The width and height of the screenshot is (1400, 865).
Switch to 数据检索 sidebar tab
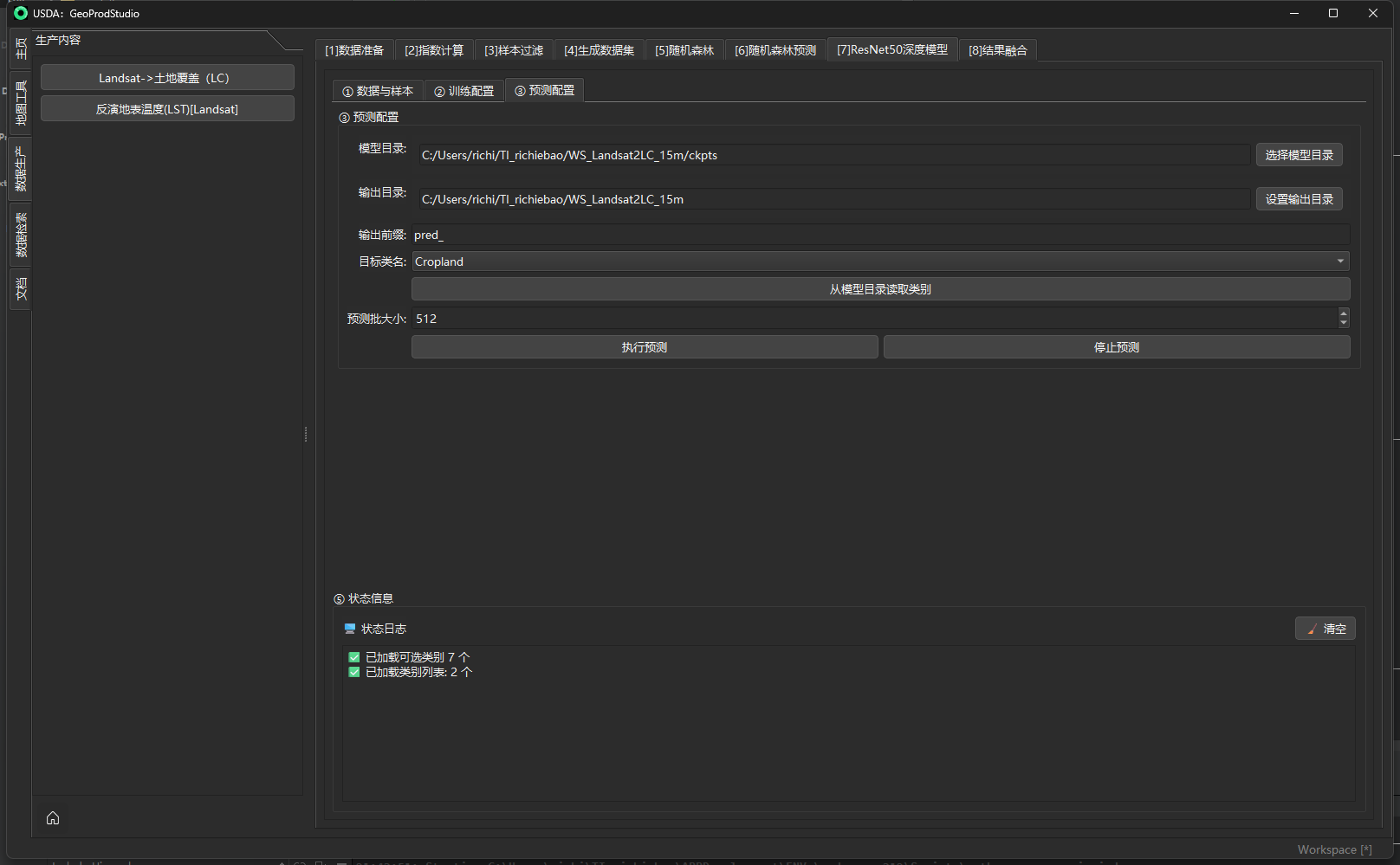tap(21, 235)
